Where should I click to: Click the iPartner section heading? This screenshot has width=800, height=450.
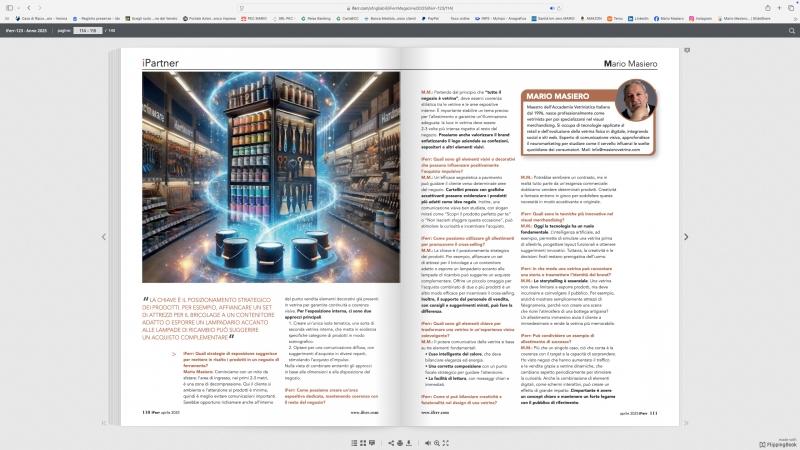coord(160,63)
